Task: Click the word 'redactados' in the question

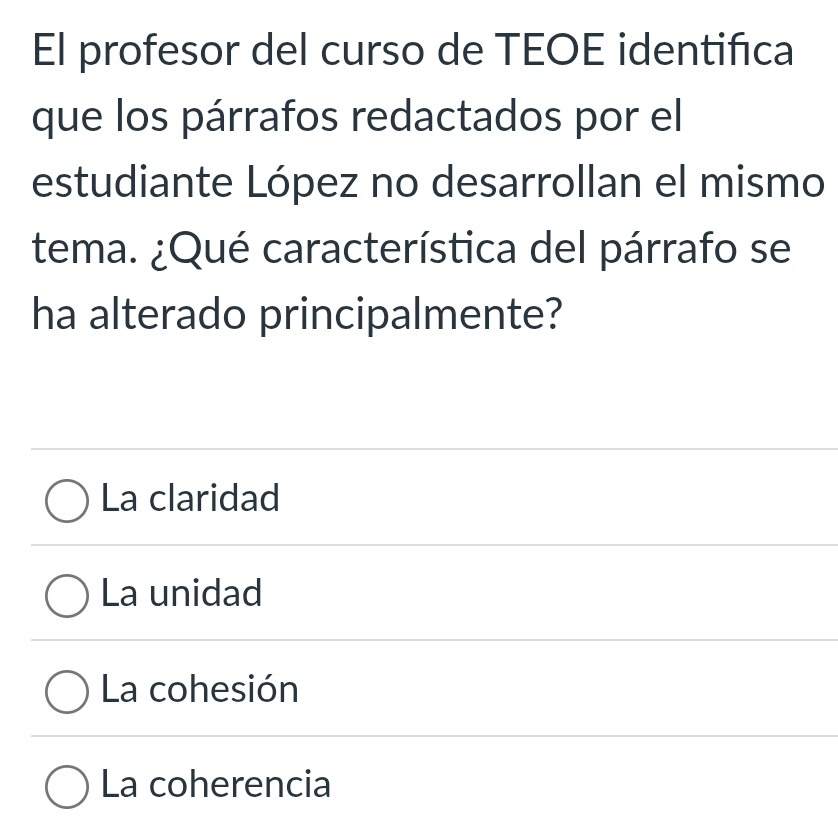Action: pyautogui.click(x=456, y=116)
